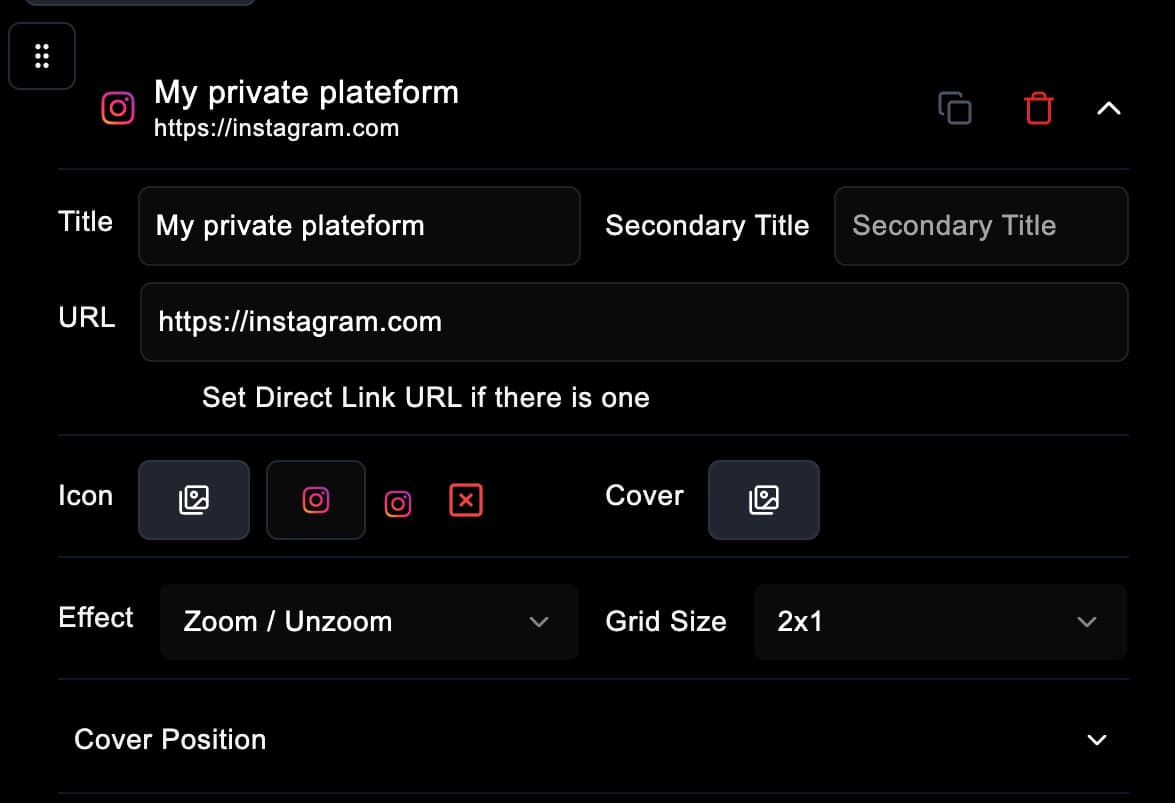Open the Effect dropdown showing Zoom / Unzoom
Viewport: 1175px width, 803px height.
point(368,622)
